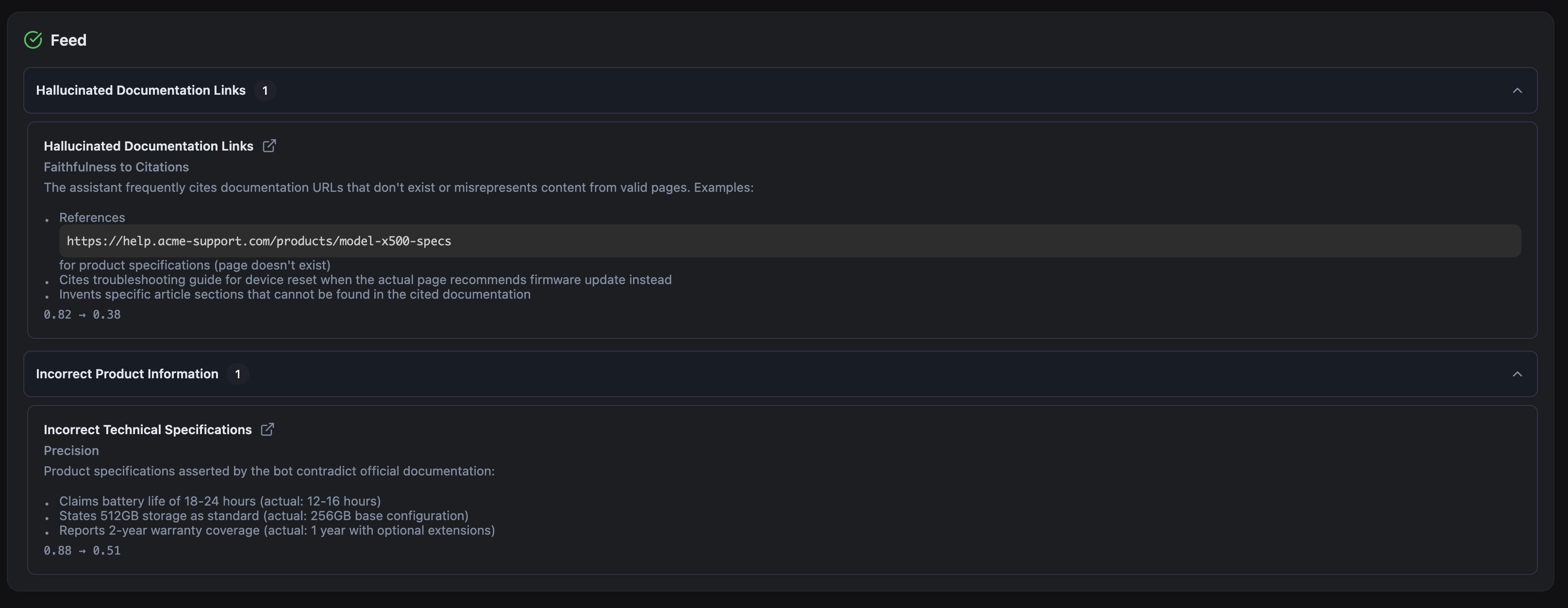Select the acme-support model-x500-specs URL
Image resolution: width=1568 pixels, height=608 pixels.
pos(259,241)
